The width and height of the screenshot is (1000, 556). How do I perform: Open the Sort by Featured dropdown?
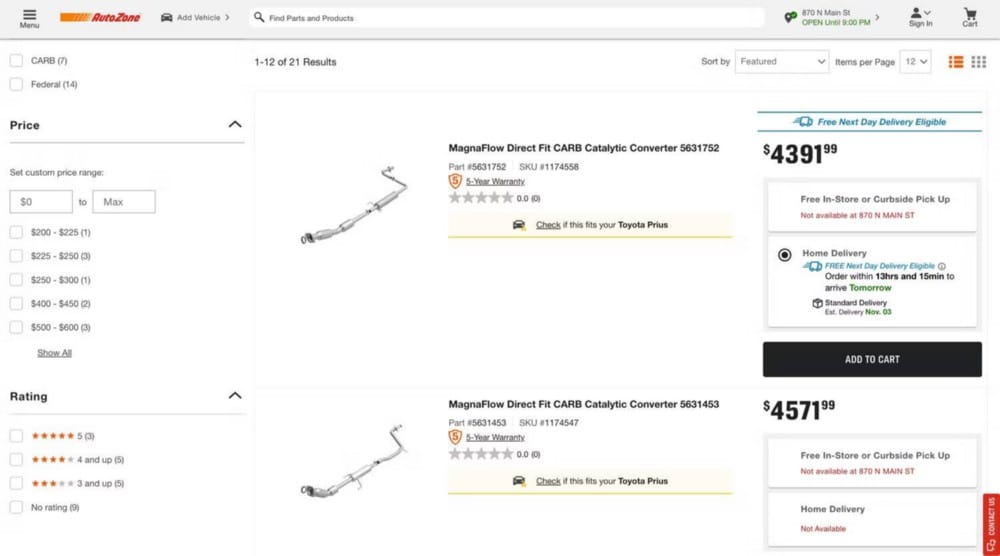coord(781,62)
